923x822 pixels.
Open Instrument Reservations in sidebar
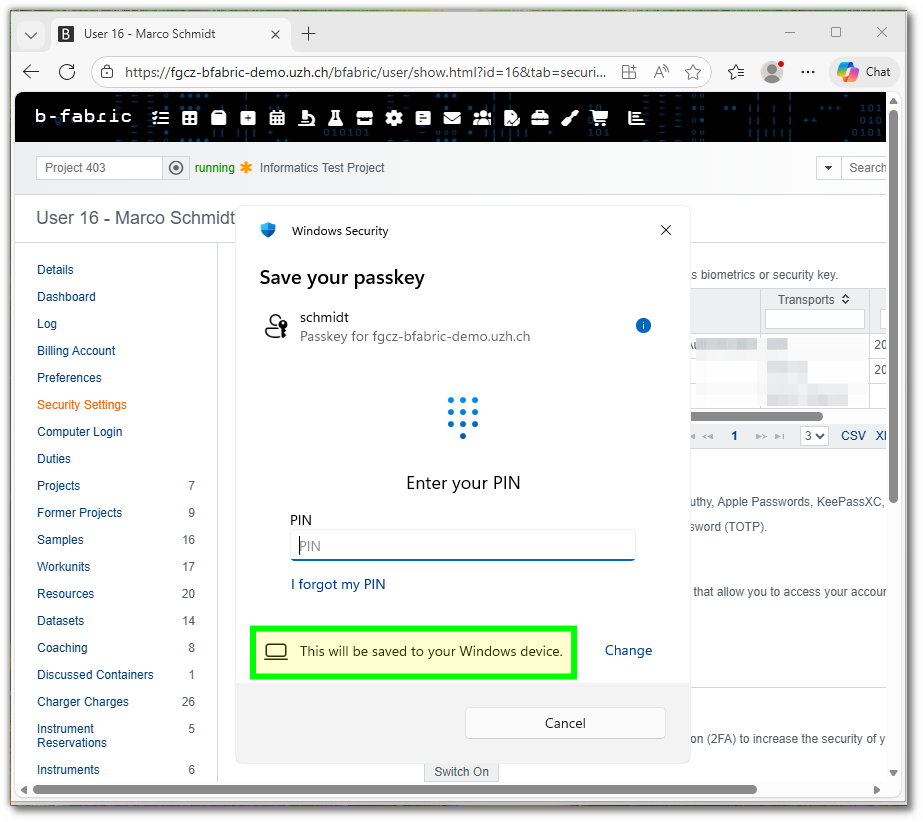point(72,736)
